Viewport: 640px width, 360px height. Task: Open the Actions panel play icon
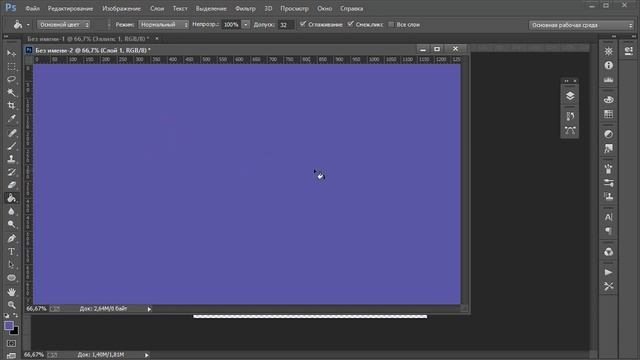pos(608,272)
